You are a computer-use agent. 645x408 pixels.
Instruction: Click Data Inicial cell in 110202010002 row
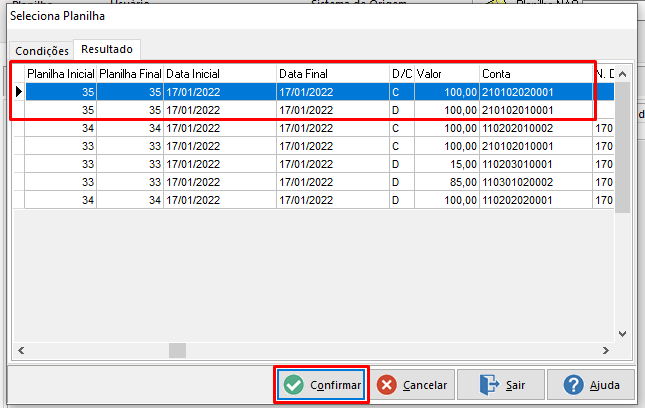coord(220,128)
